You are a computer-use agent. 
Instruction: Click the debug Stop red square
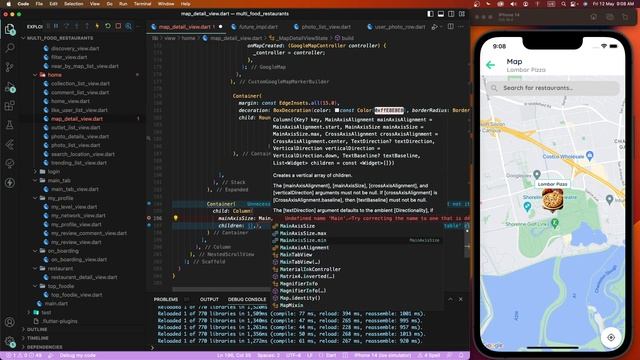pos(118,27)
